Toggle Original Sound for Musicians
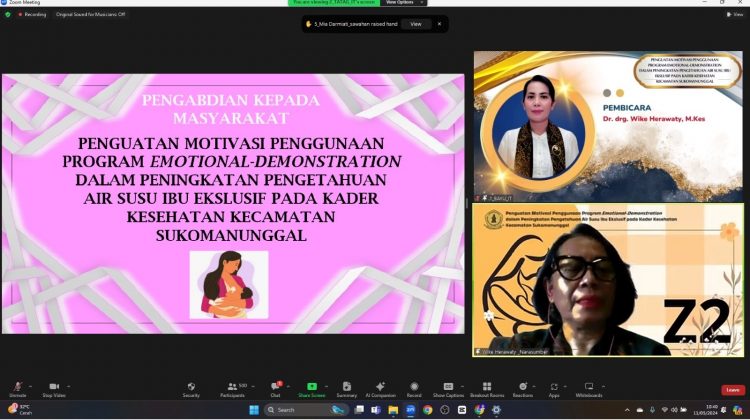750x420 pixels. (90, 15)
